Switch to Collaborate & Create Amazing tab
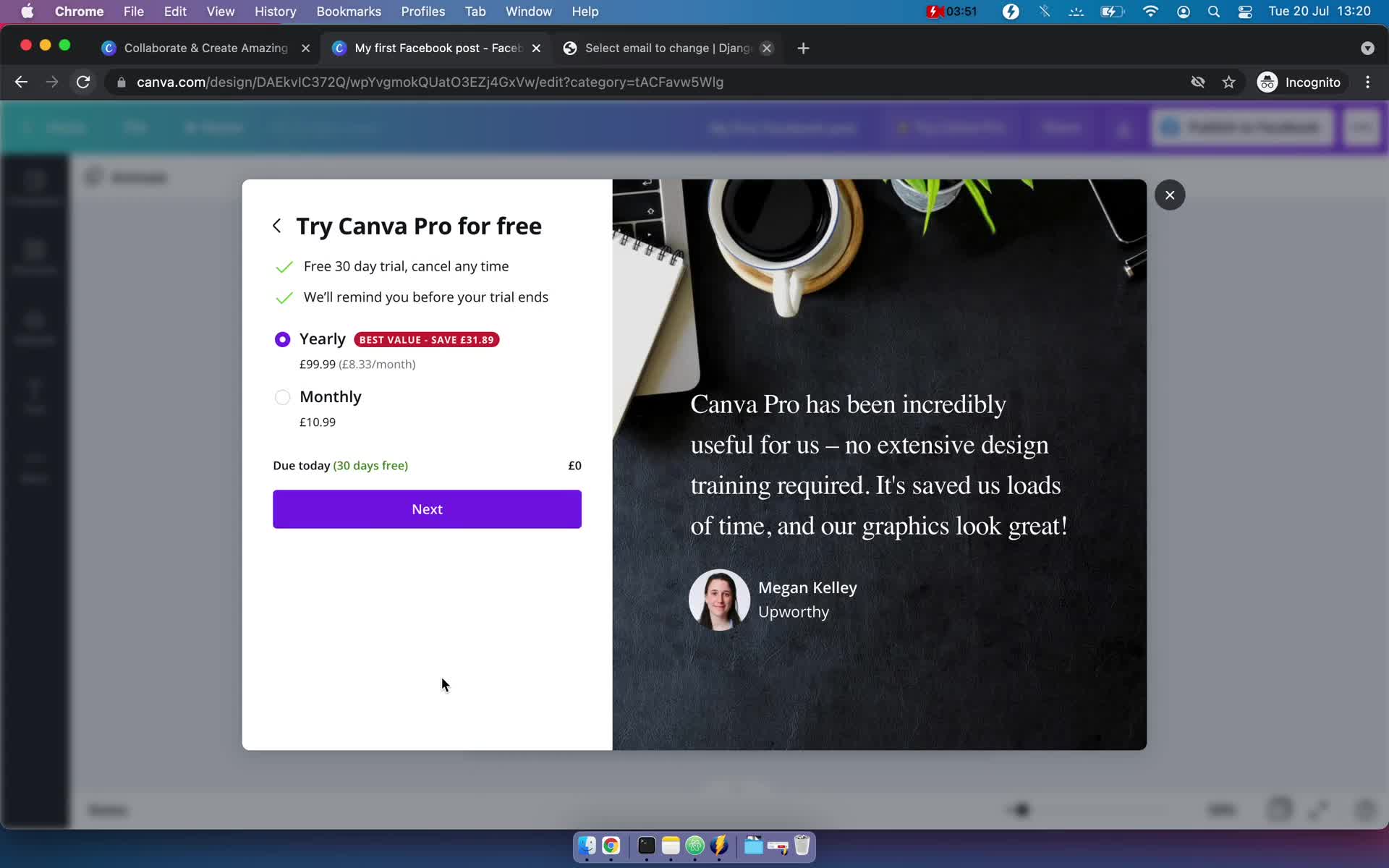Screen dimensions: 1389x868 coord(205,48)
